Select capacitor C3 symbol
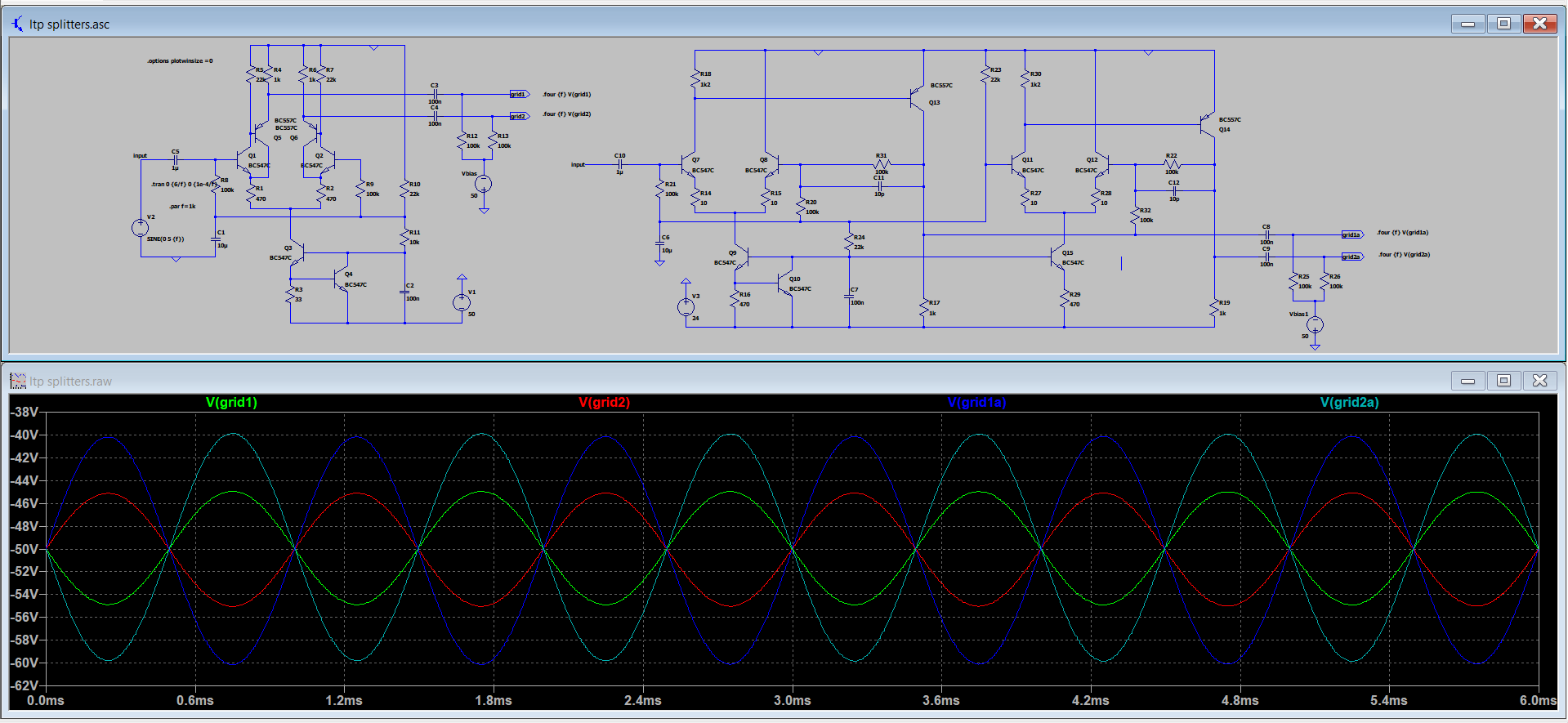 (435, 94)
